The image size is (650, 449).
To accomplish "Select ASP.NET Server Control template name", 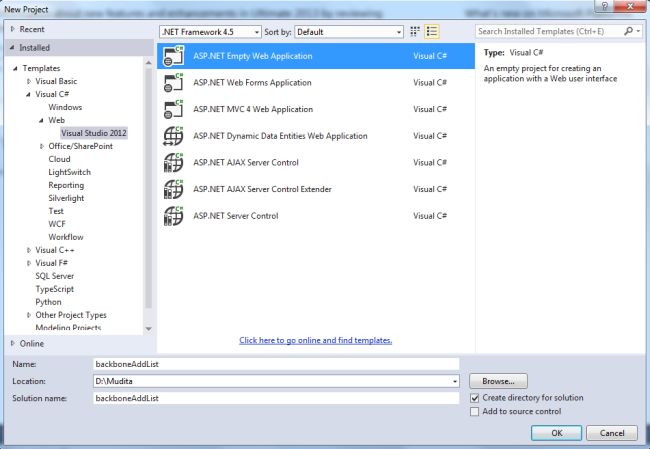I will pyautogui.click(x=235, y=216).
